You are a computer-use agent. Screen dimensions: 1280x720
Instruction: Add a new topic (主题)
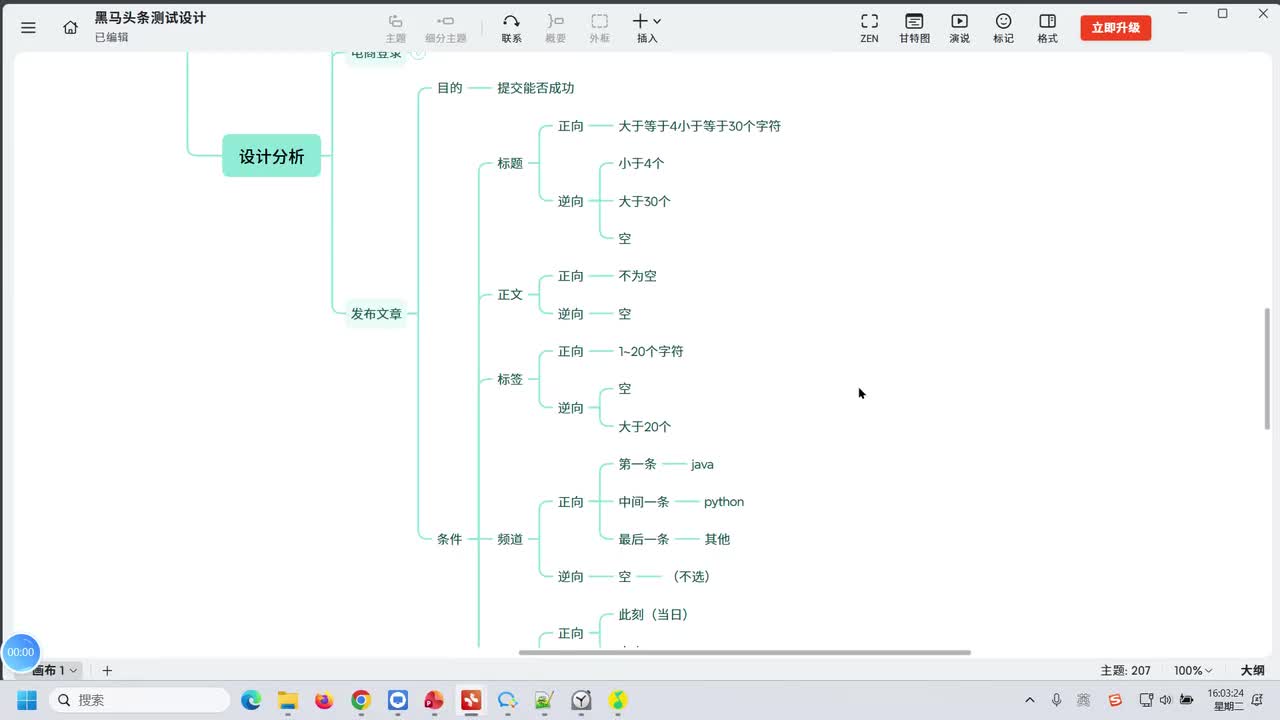(396, 28)
